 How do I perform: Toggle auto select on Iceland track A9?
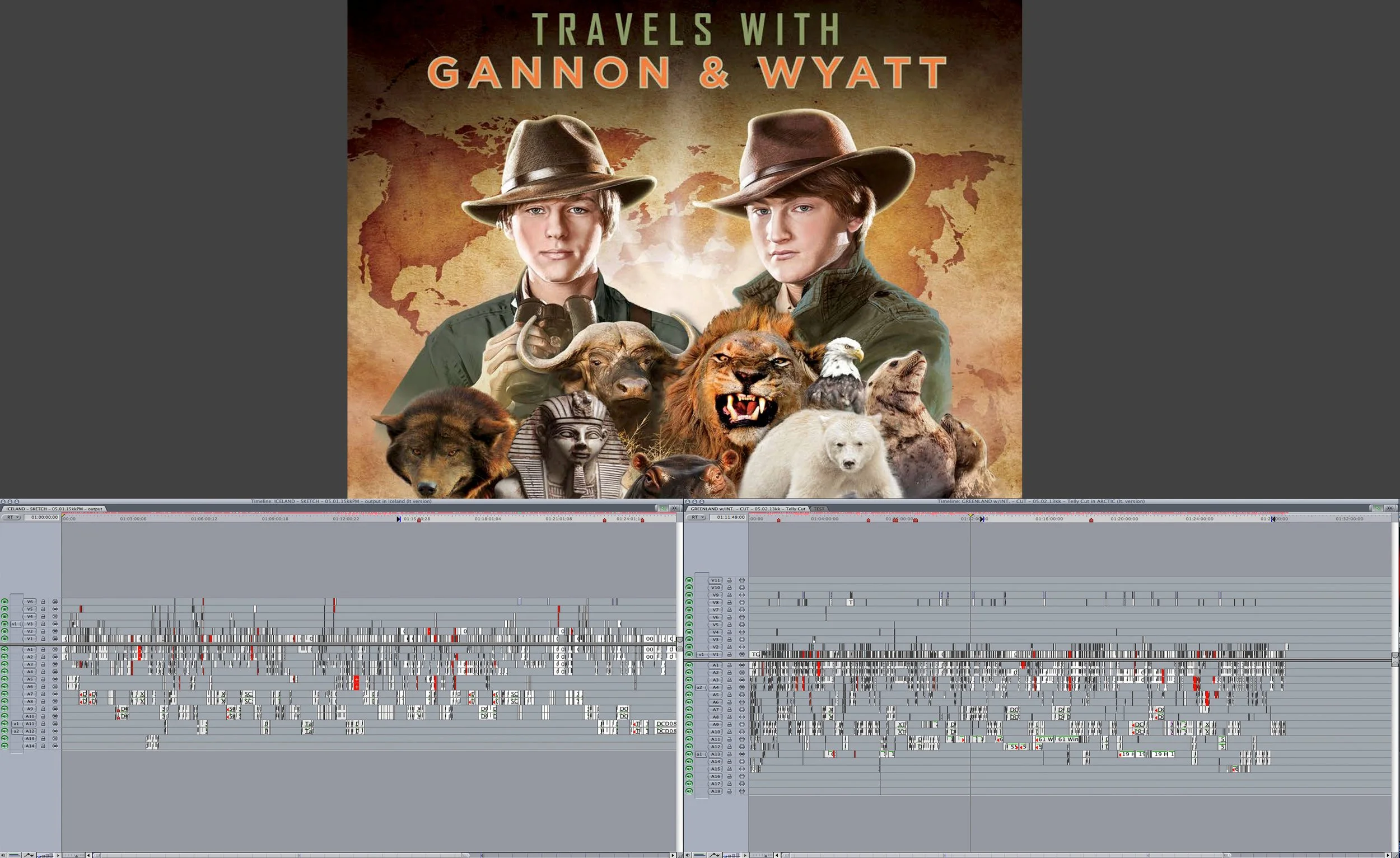click(x=55, y=709)
